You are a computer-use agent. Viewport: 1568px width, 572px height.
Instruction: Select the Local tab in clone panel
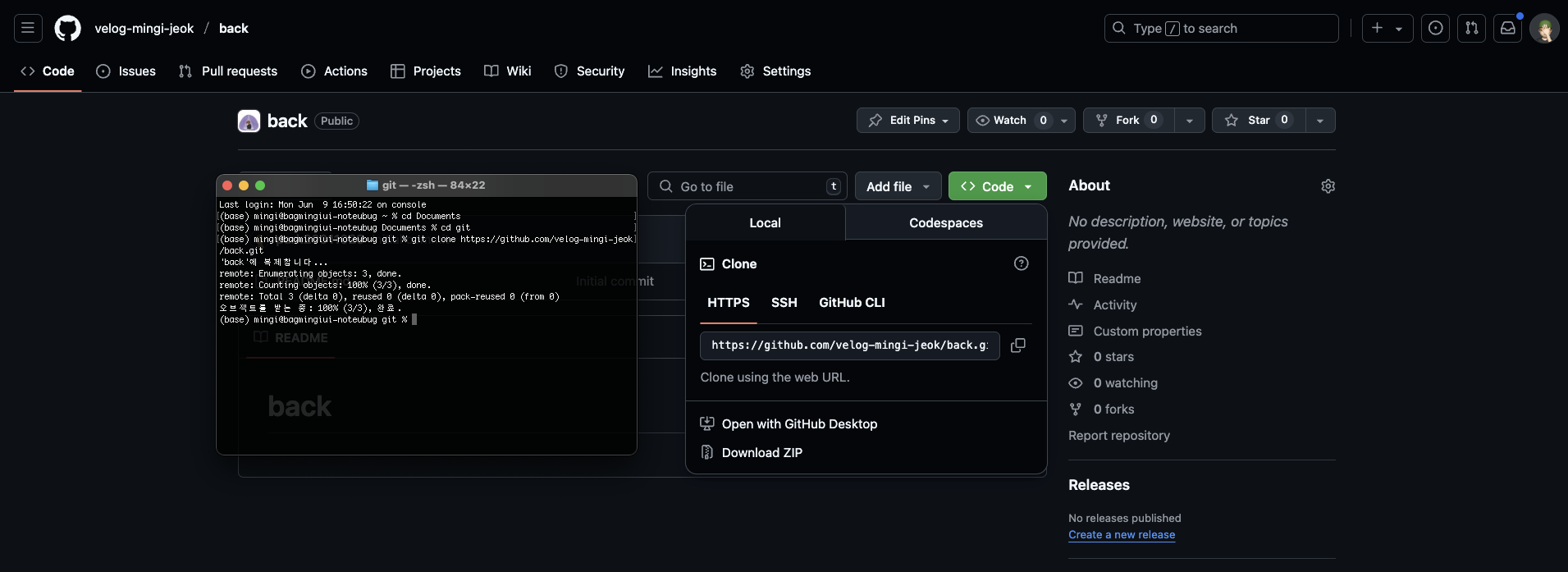tap(766, 222)
